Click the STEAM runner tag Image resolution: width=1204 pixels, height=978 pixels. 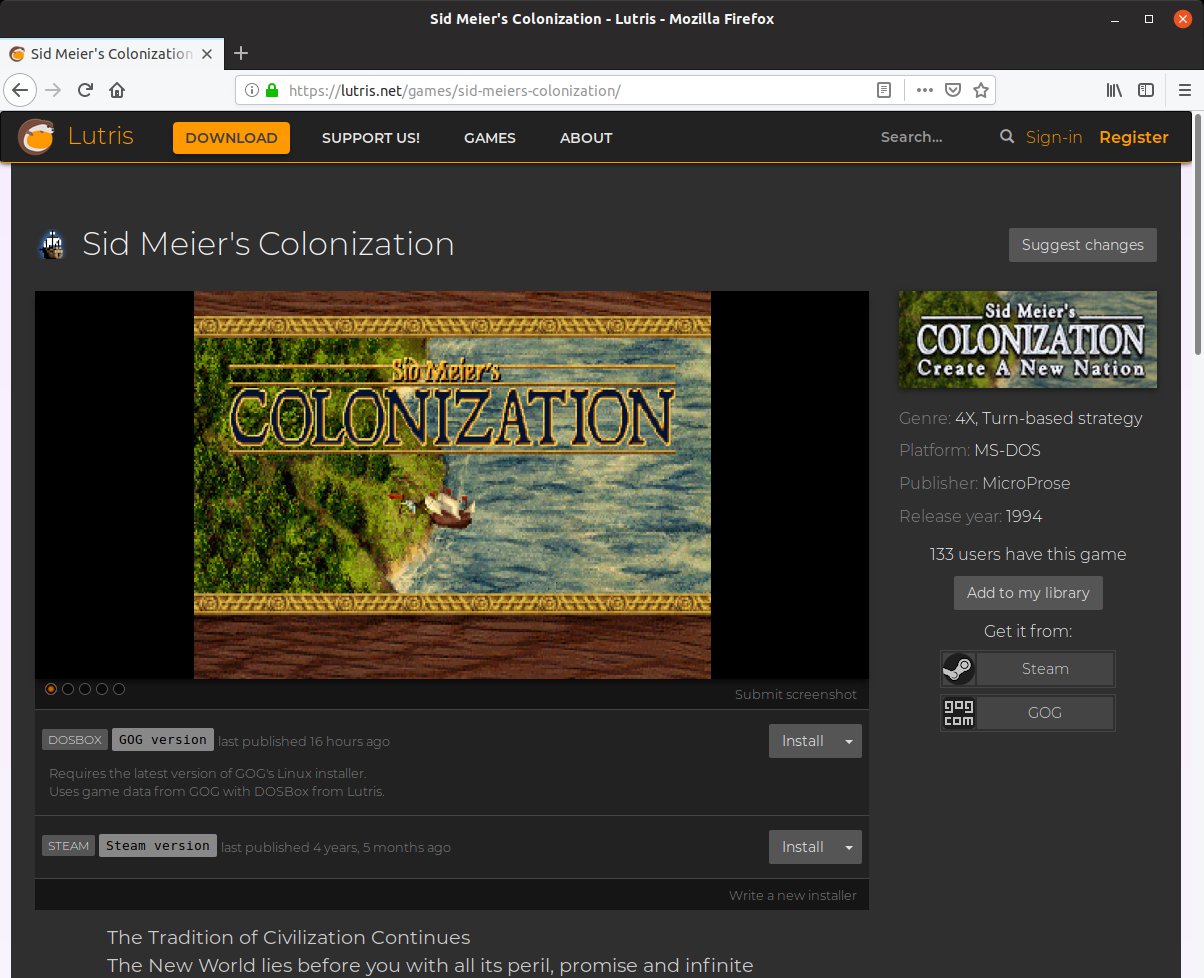coord(68,847)
